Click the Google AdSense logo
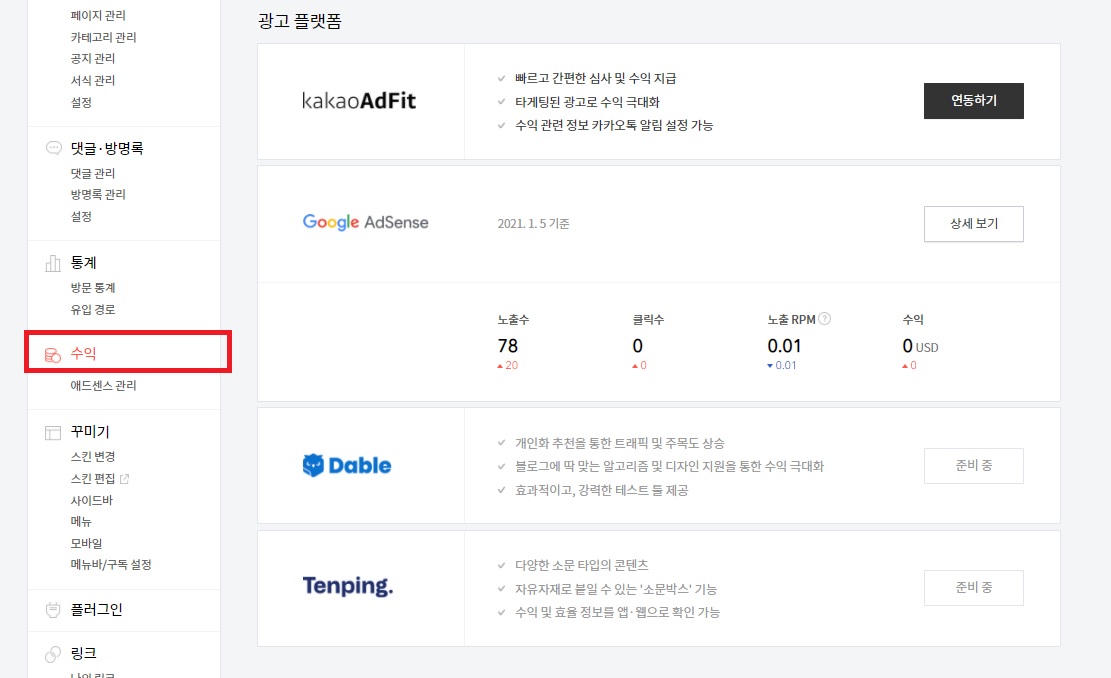Image resolution: width=1111 pixels, height=678 pixels. 366,222
